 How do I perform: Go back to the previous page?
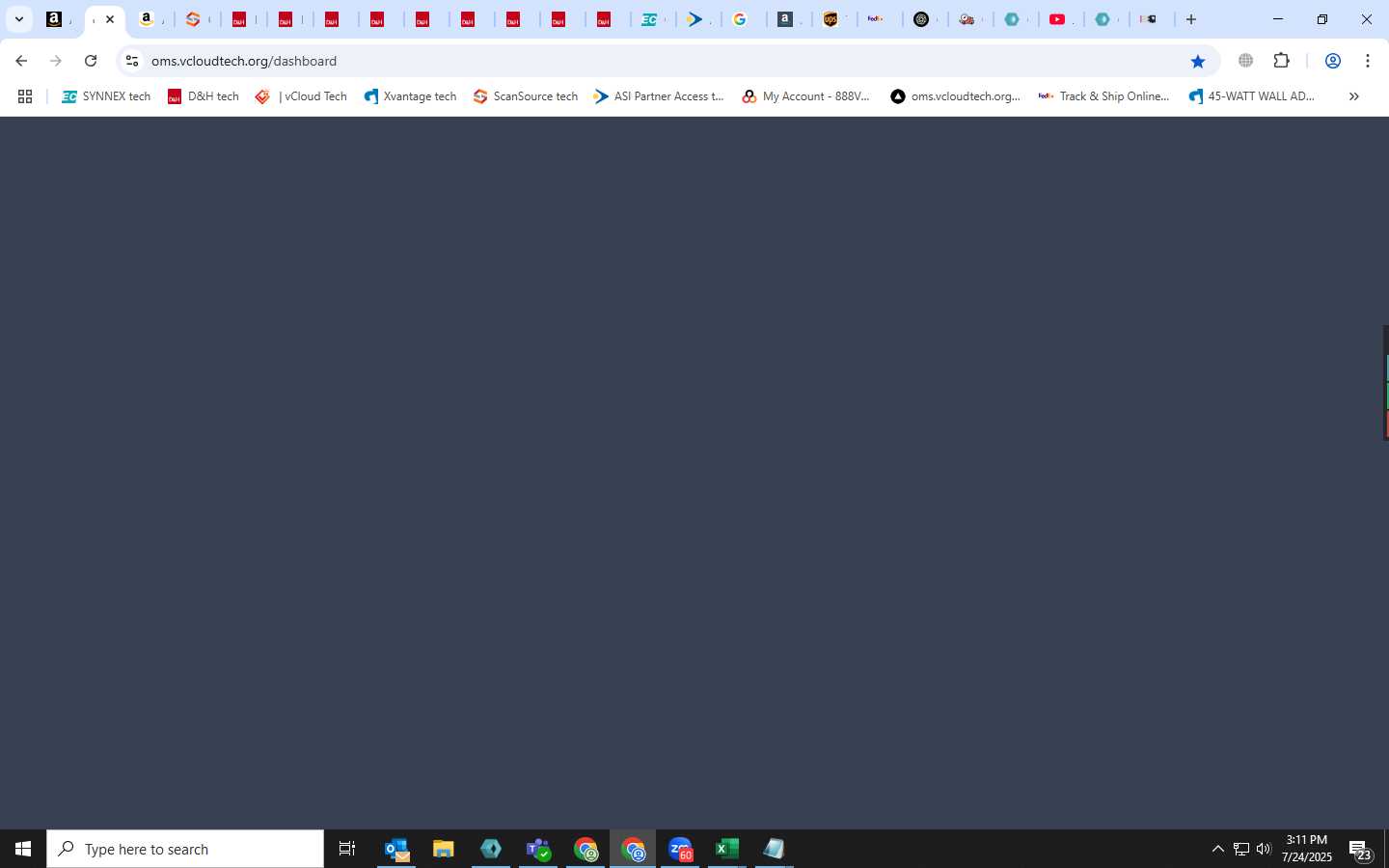[x=21, y=61]
